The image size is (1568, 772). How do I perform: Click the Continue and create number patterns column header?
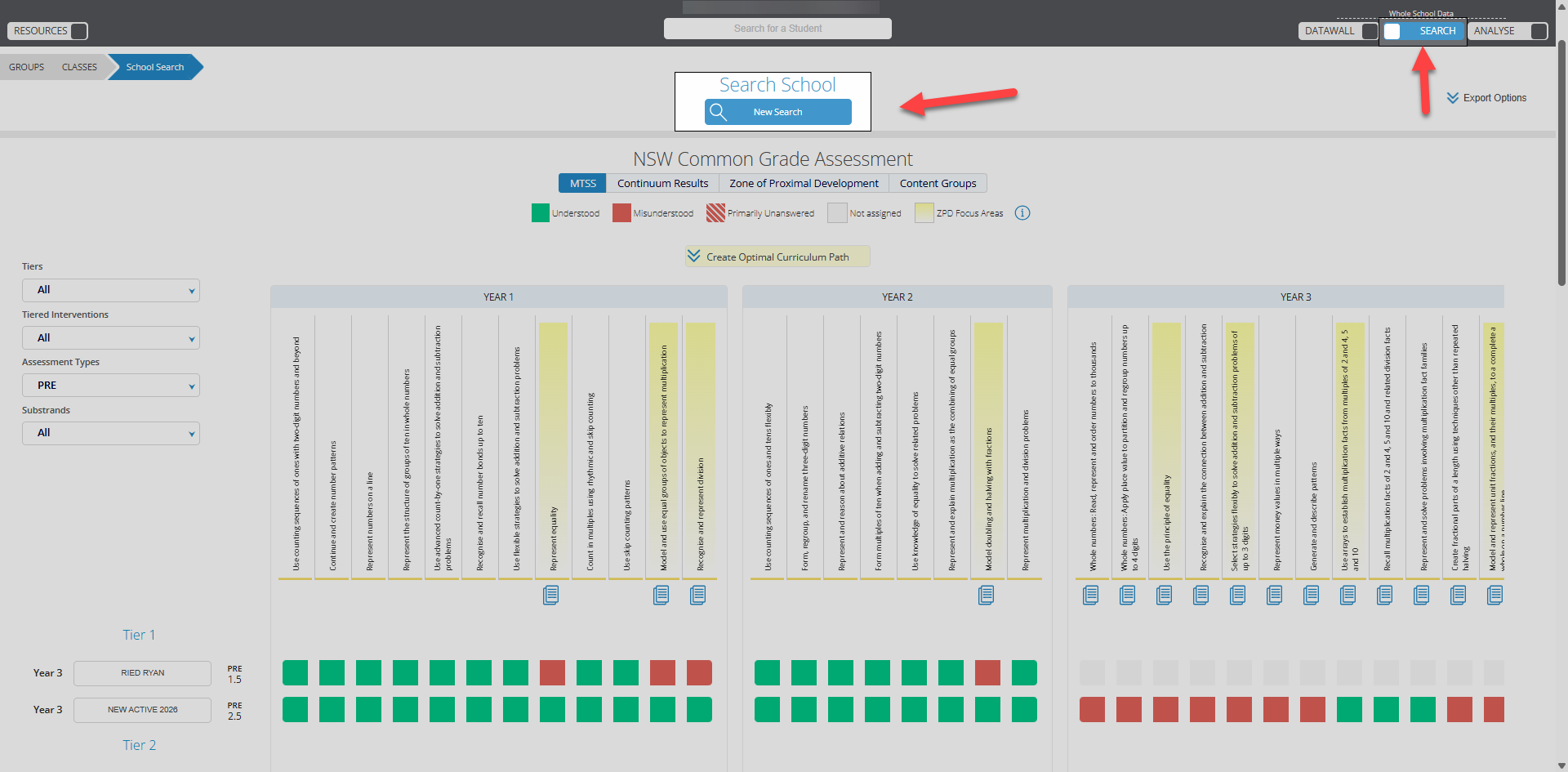click(x=332, y=506)
